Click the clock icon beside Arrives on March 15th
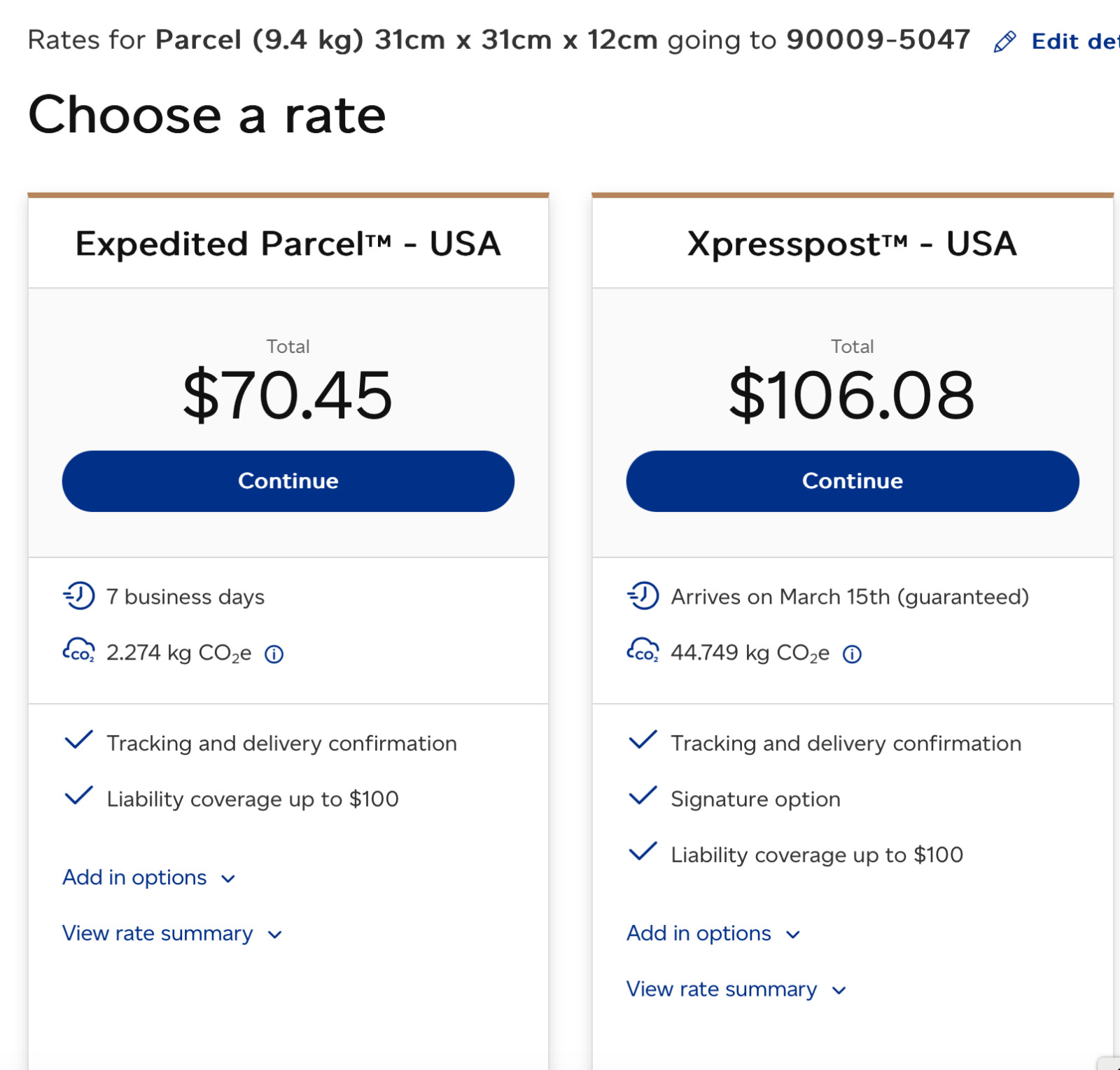Viewport: 1120px width, 1070px height. tap(643, 596)
